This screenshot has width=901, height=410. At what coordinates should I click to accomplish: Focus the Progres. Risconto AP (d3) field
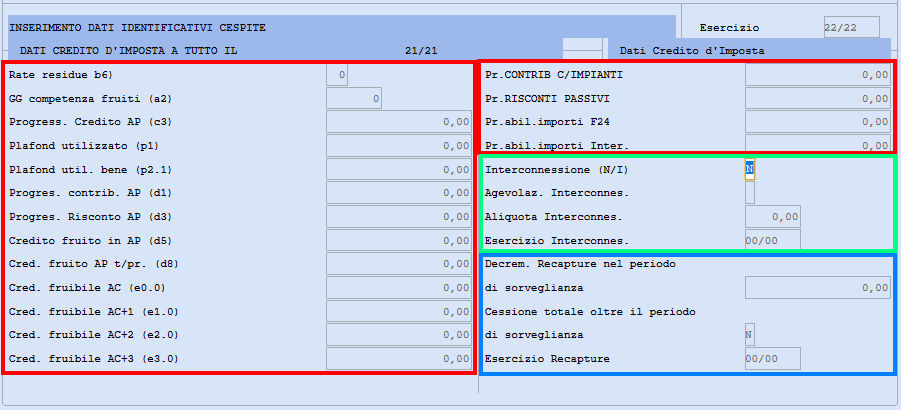[399, 216]
